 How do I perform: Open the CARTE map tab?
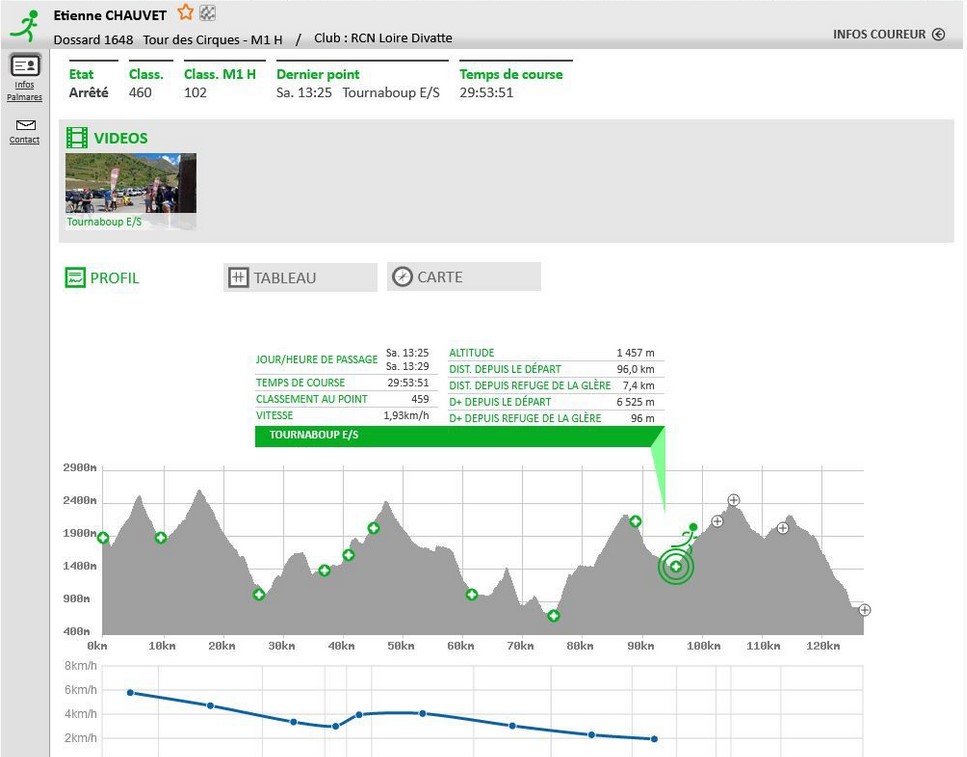point(463,277)
